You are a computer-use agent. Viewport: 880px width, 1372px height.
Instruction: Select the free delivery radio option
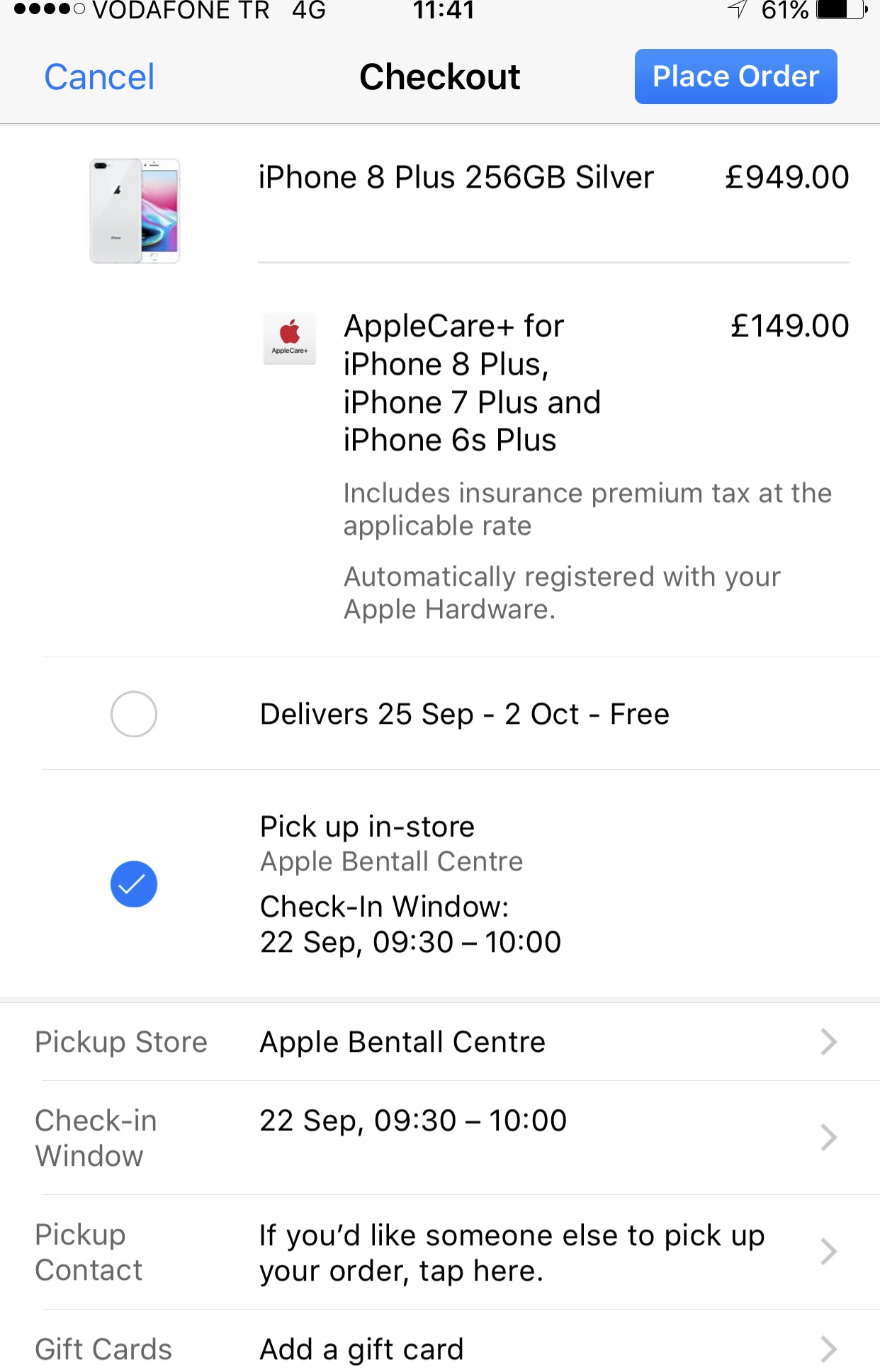(x=133, y=714)
